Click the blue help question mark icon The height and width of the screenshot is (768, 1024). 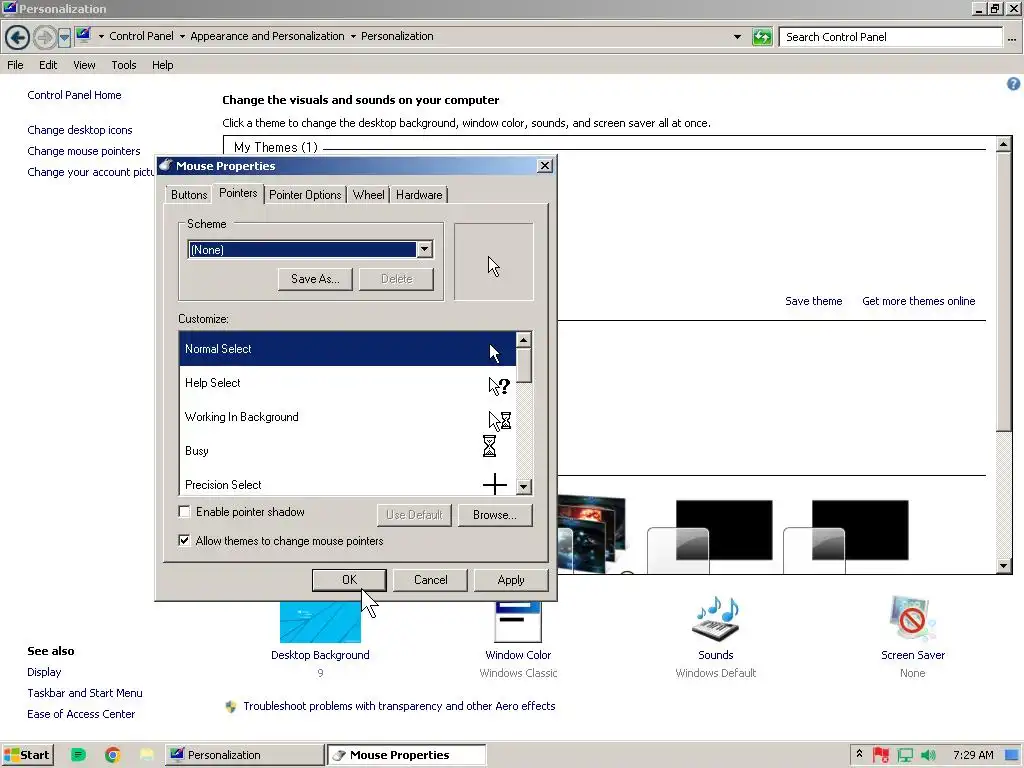point(1014,84)
